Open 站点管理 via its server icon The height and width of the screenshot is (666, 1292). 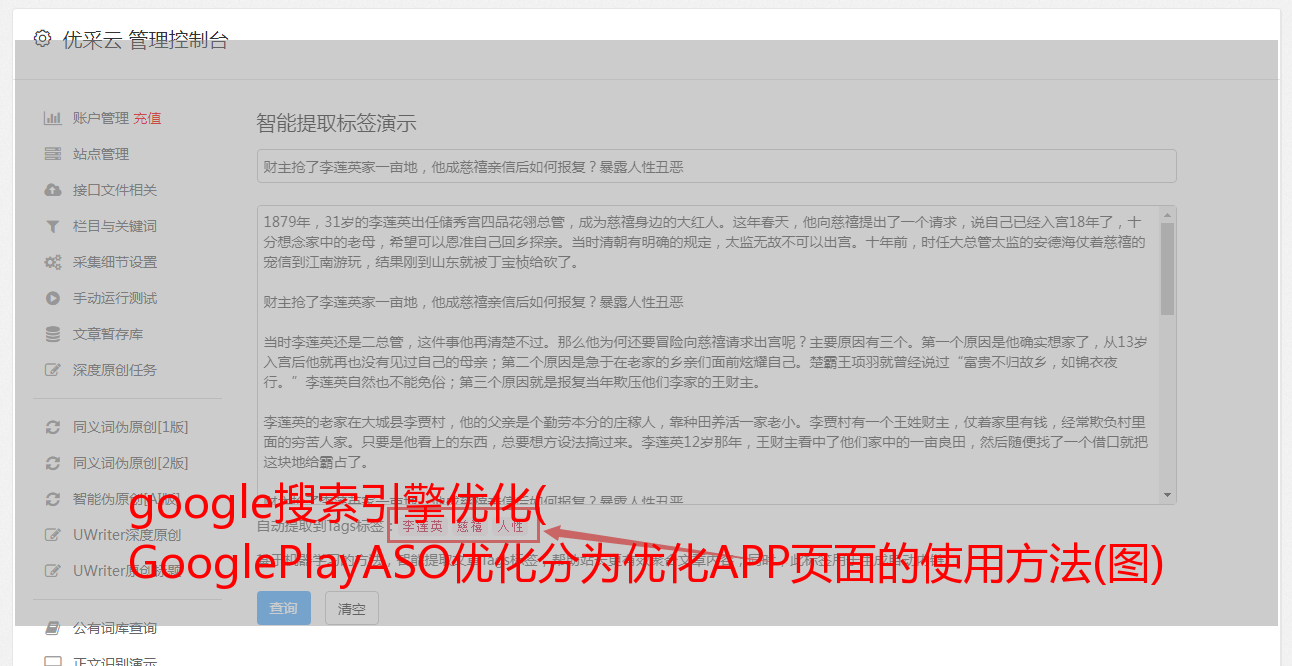tap(53, 154)
